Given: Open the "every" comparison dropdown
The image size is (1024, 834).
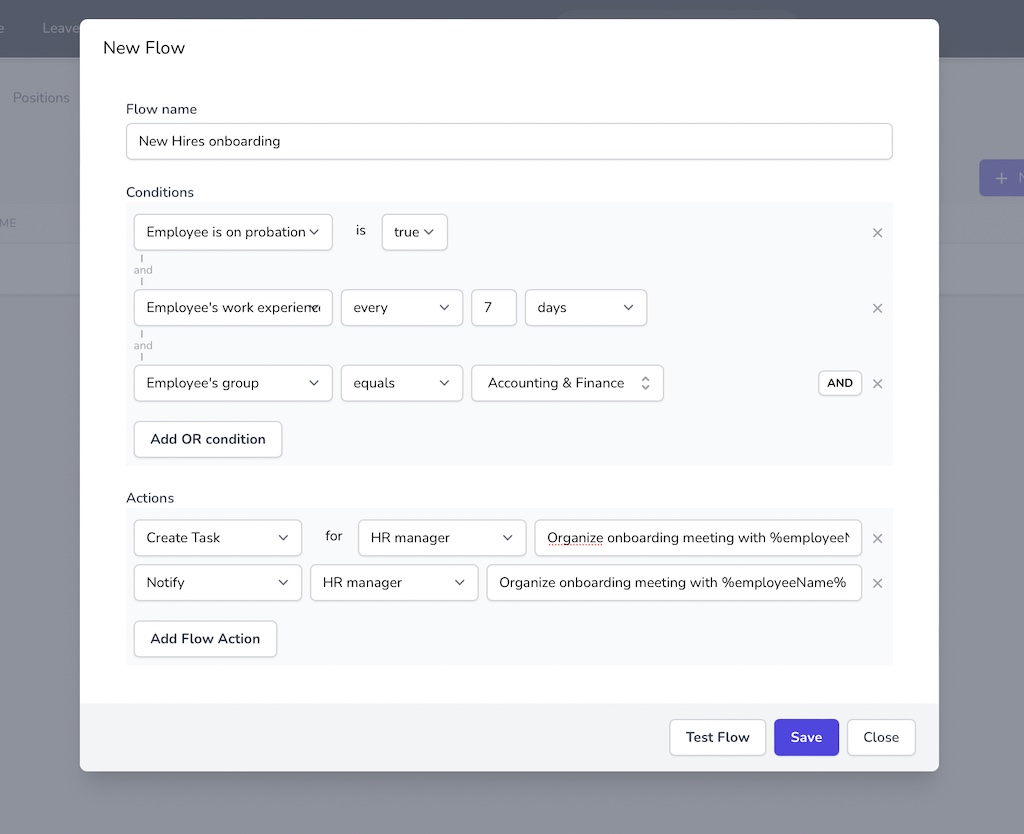Looking at the screenshot, I should [x=401, y=308].
